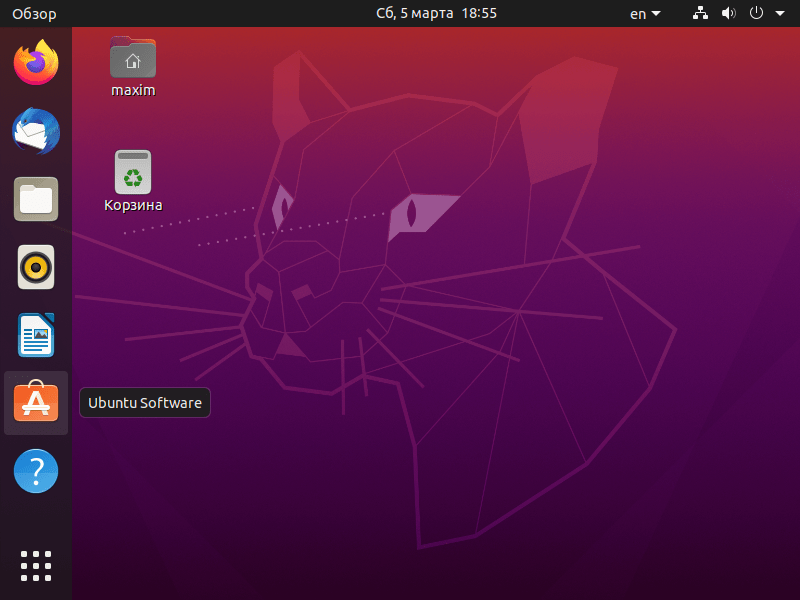Open the Обзор activities view
The image size is (800, 600).
32,13
